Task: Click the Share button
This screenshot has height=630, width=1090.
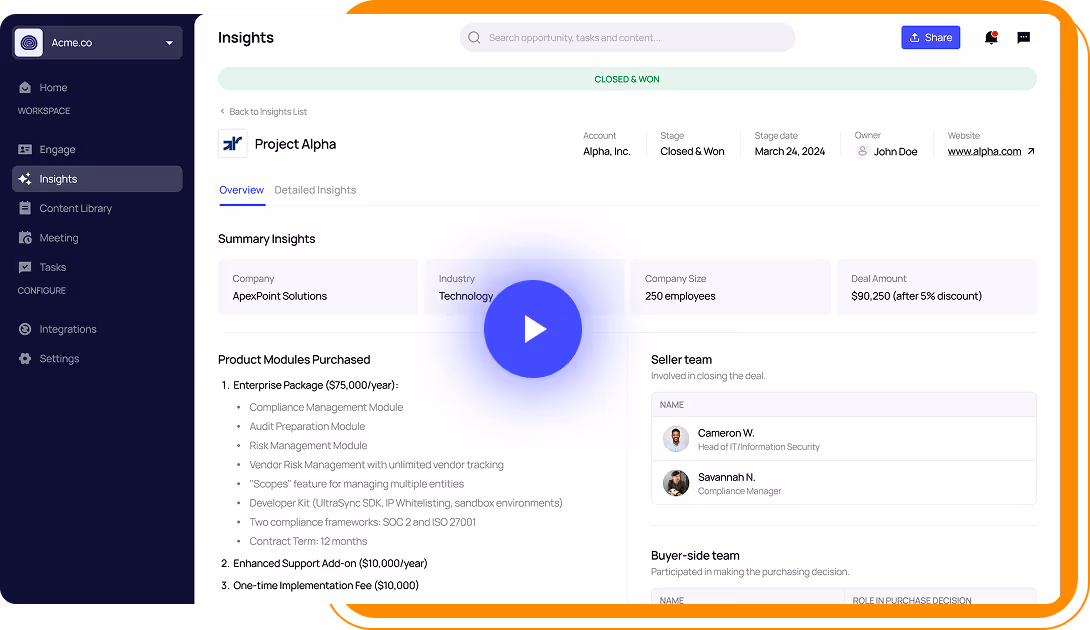Action: 930,38
